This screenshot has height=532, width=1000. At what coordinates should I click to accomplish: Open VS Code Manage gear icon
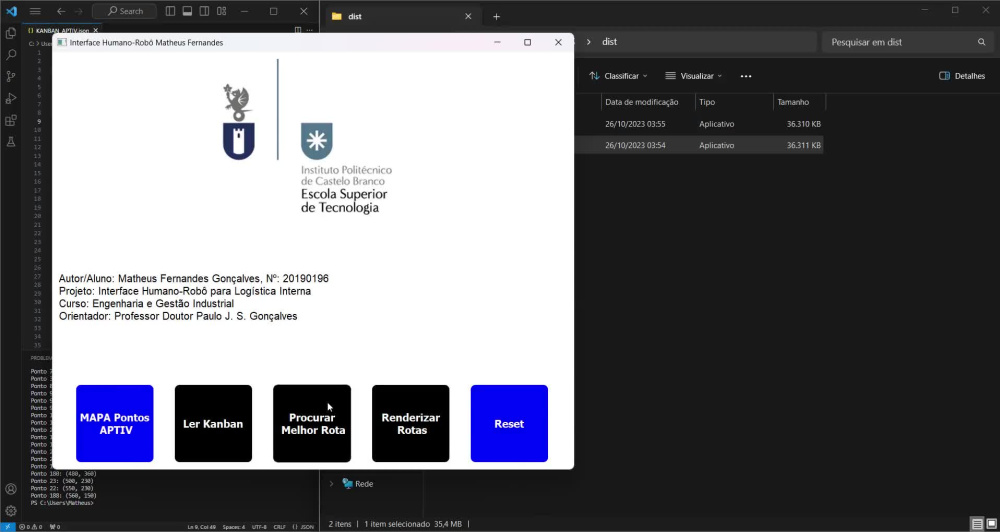[11, 511]
